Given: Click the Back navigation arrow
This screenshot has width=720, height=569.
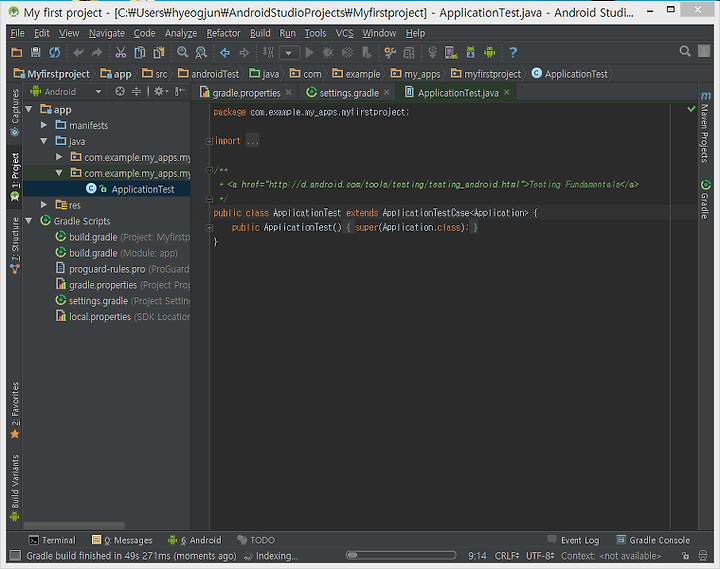Looking at the screenshot, I should click(225, 53).
